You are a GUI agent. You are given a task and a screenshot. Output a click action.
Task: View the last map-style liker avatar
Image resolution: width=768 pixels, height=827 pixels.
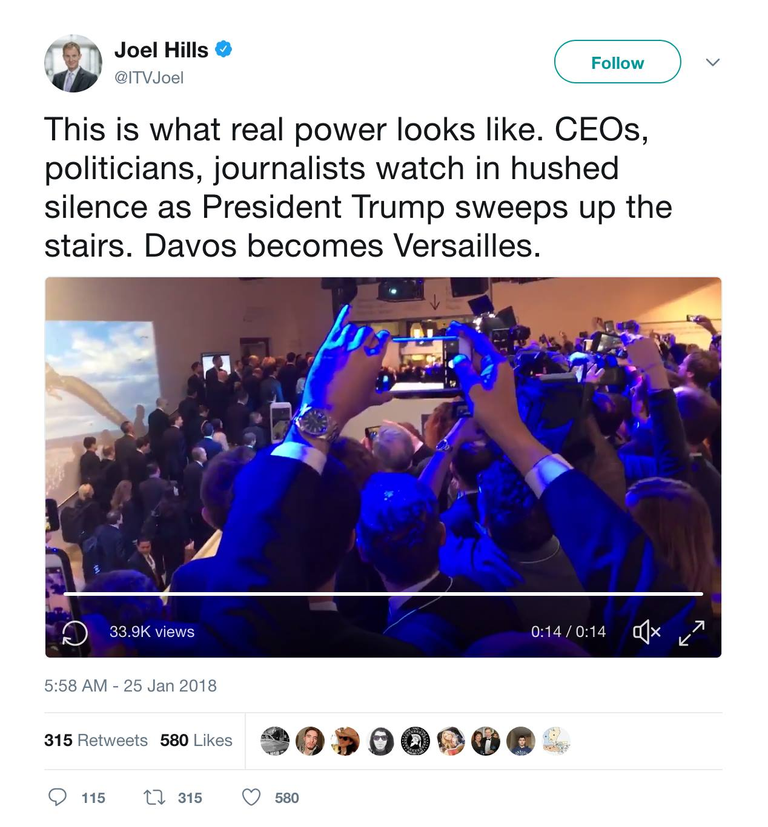[556, 741]
